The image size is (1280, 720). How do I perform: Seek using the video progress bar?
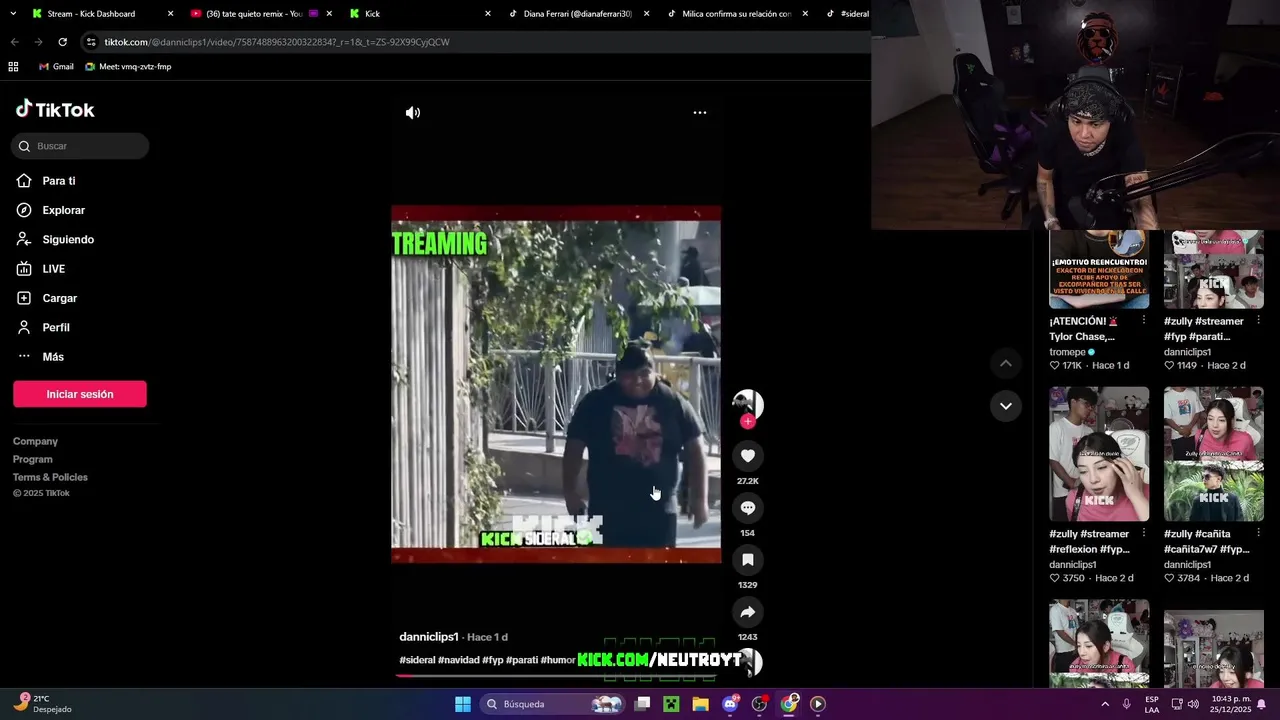(556, 675)
